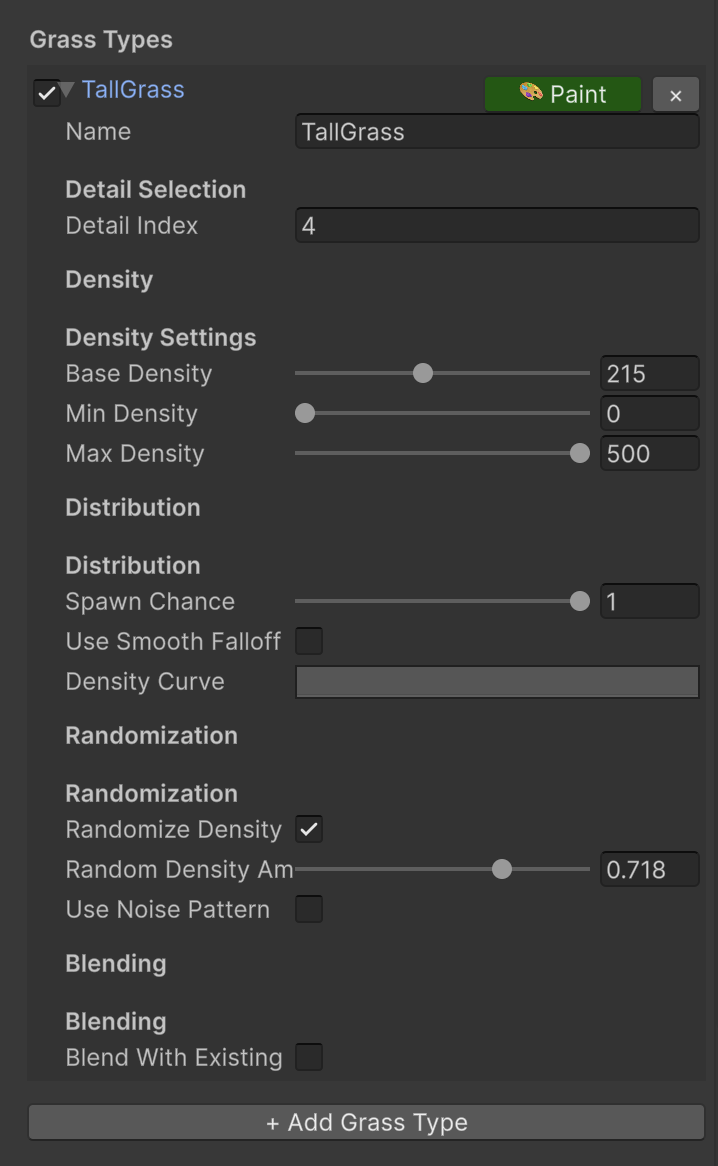Uncheck Randomize Density checkbox
The width and height of the screenshot is (718, 1166).
click(309, 829)
